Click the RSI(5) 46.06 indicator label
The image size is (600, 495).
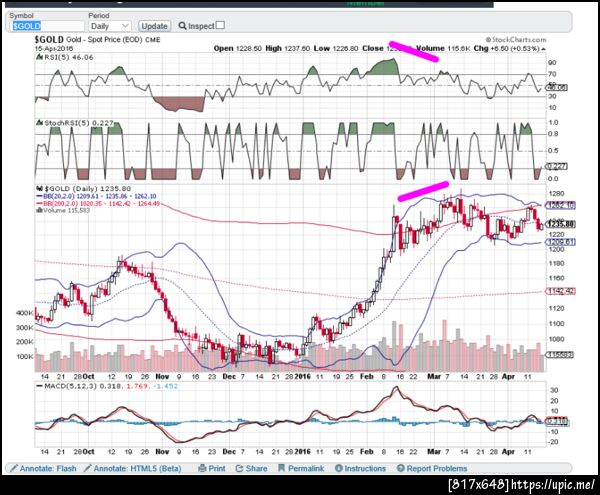[x=69, y=57]
